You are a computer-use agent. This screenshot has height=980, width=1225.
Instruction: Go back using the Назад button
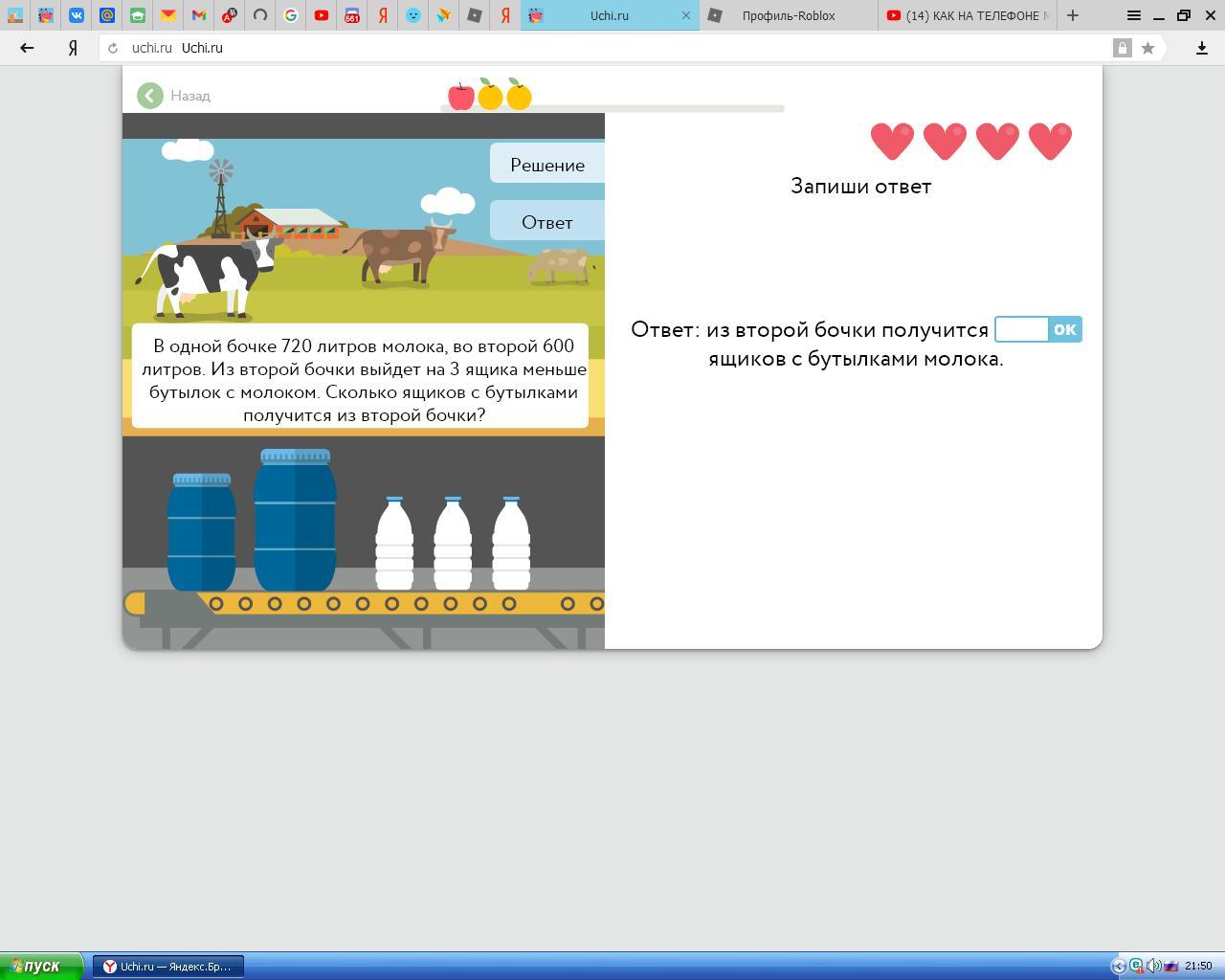click(174, 96)
